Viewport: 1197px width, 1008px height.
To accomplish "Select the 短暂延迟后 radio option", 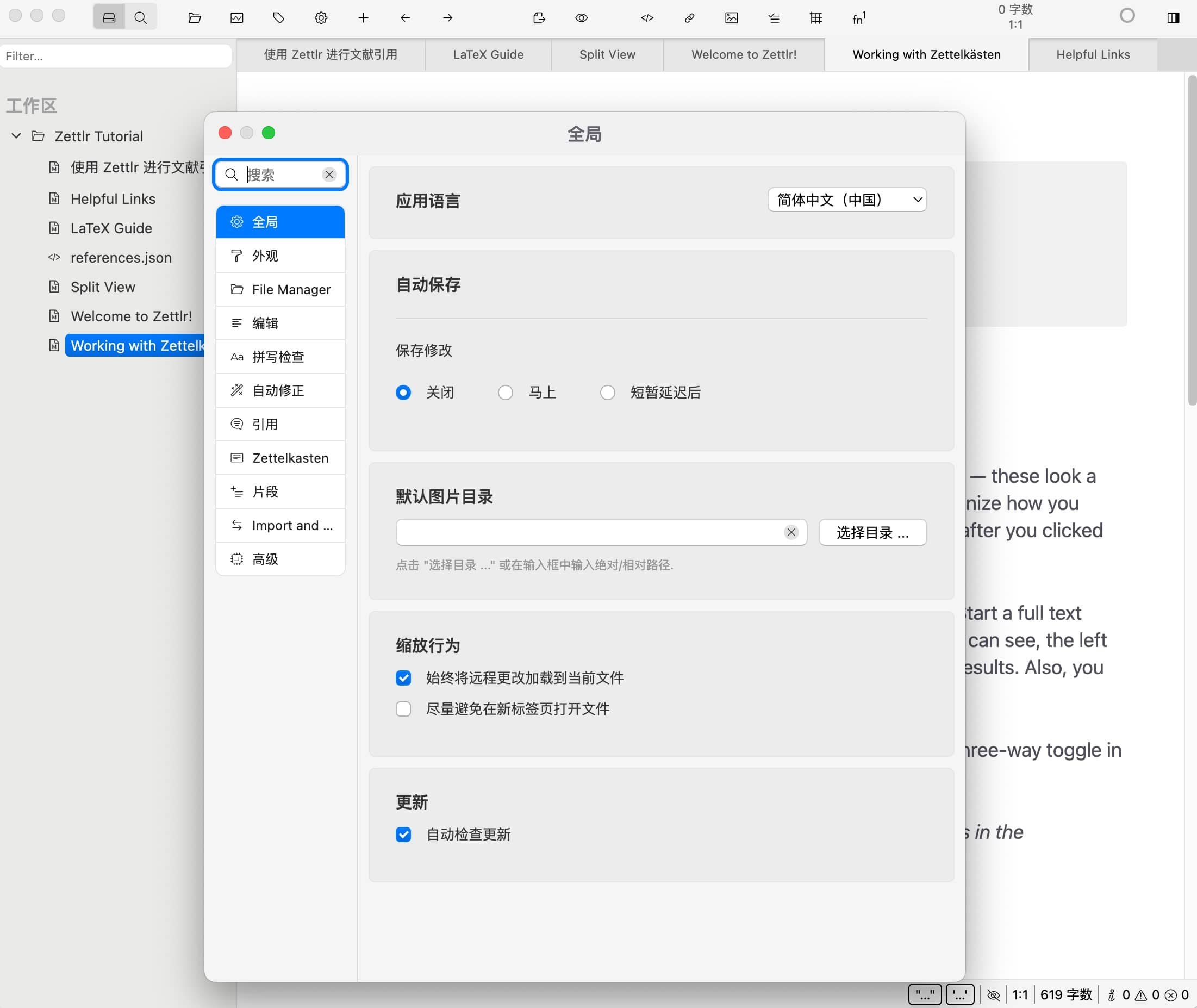I will pyautogui.click(x=607, y=393).
